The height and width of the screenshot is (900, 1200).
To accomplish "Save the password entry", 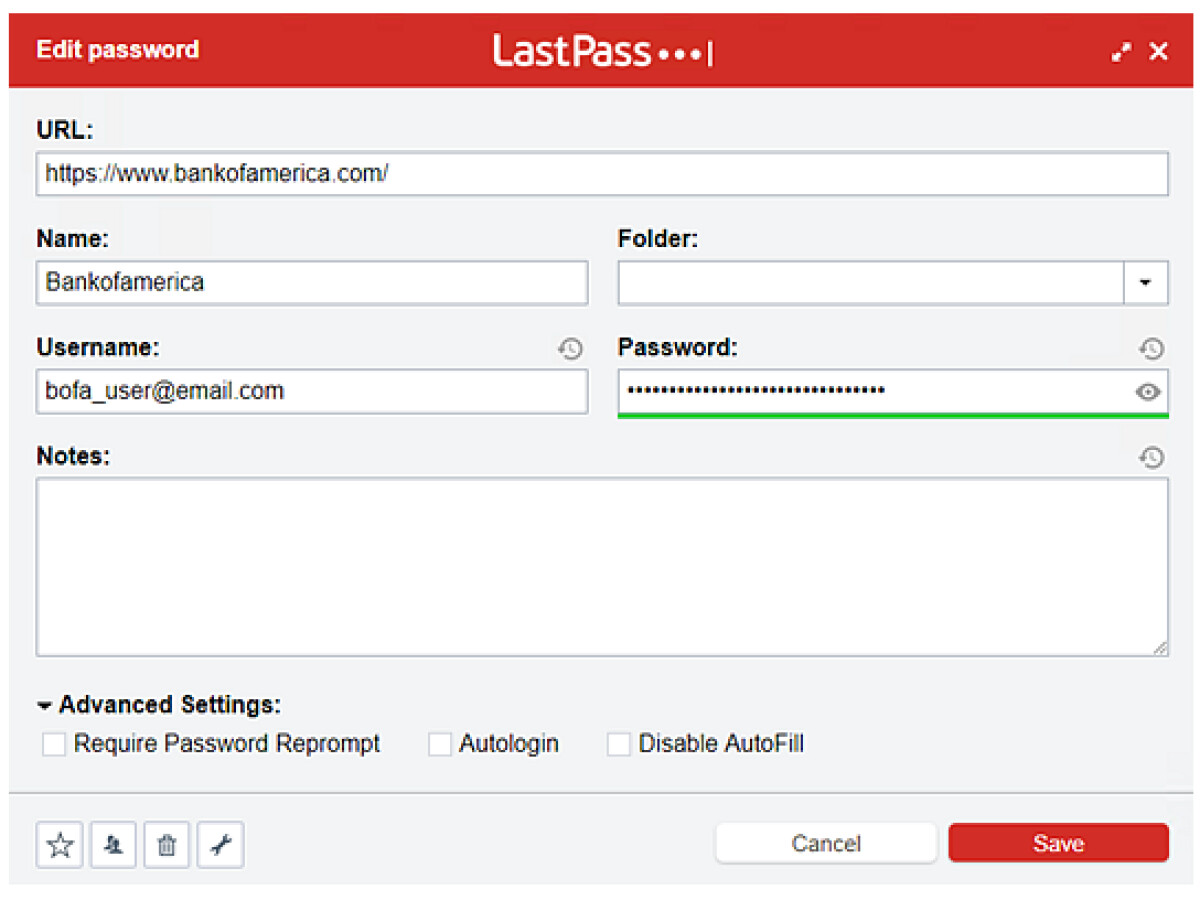I will point(1058,843).
